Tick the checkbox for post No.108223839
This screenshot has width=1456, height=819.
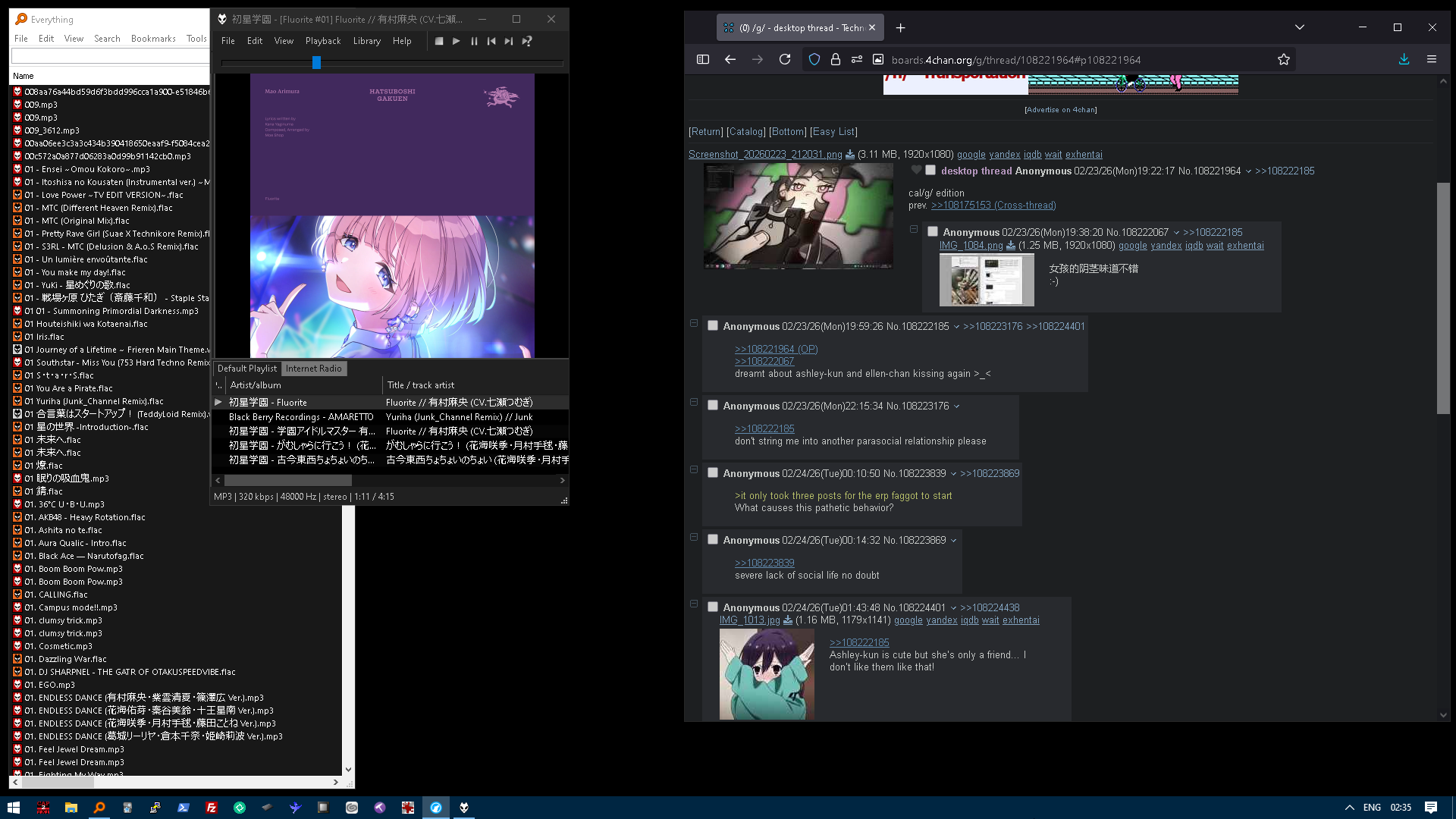[x=713, y=472]
